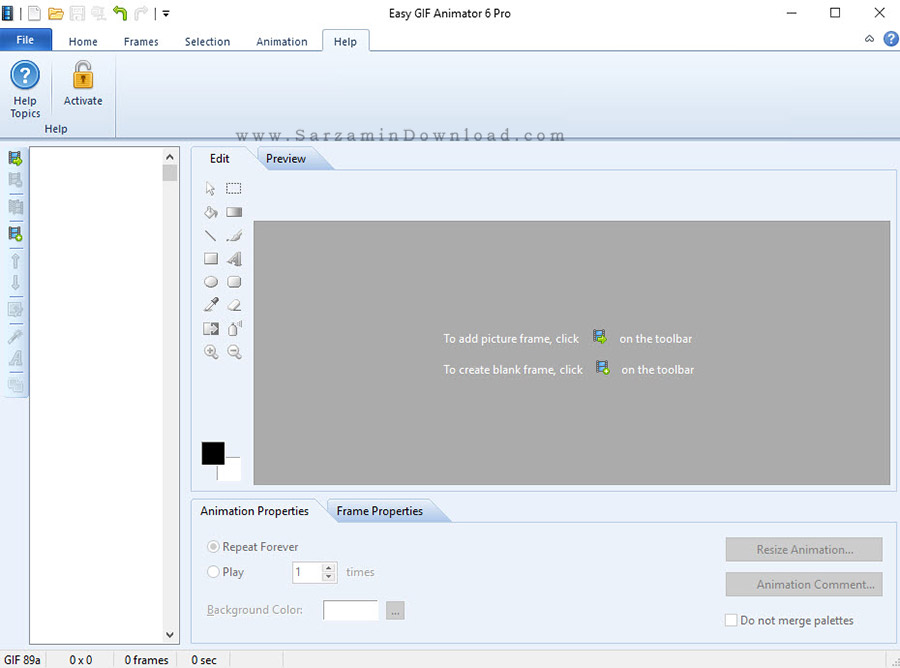Click the play times number field
Image resolution: width=900 pixels, height=668 pixels.
[x=307, y=572]
